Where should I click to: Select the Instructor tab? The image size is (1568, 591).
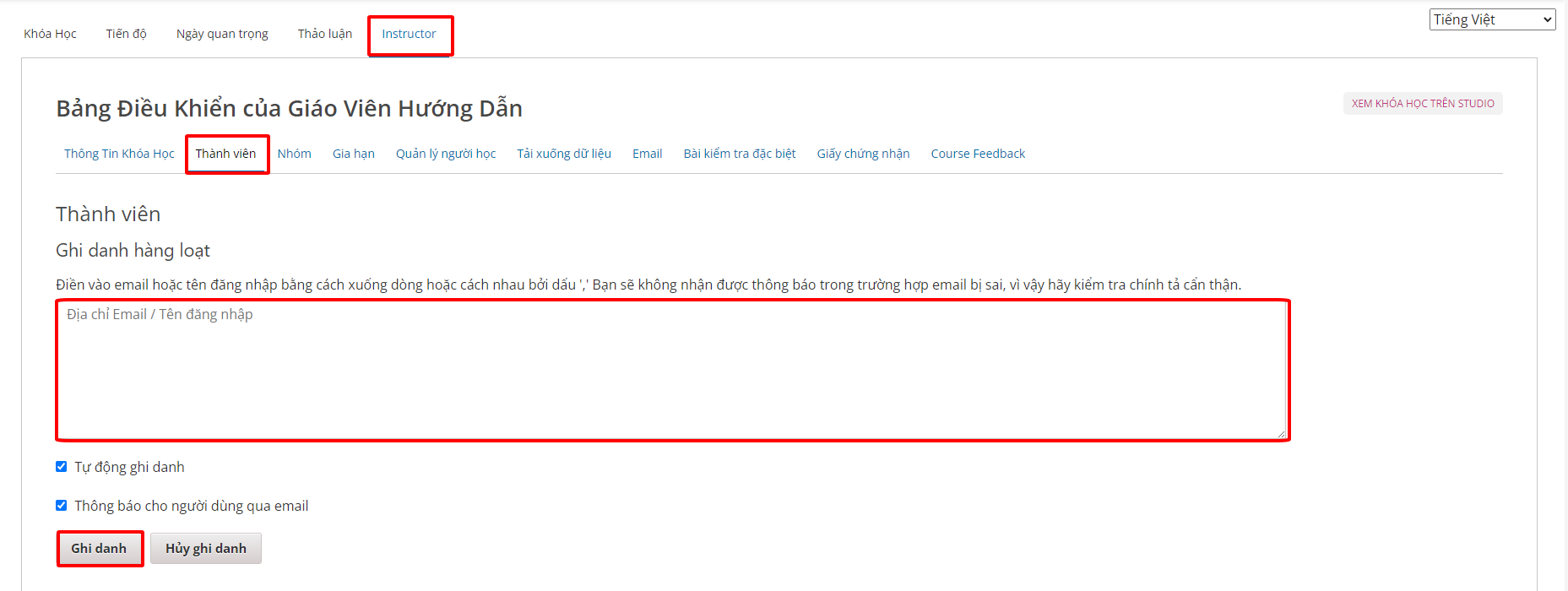[409, 34]
